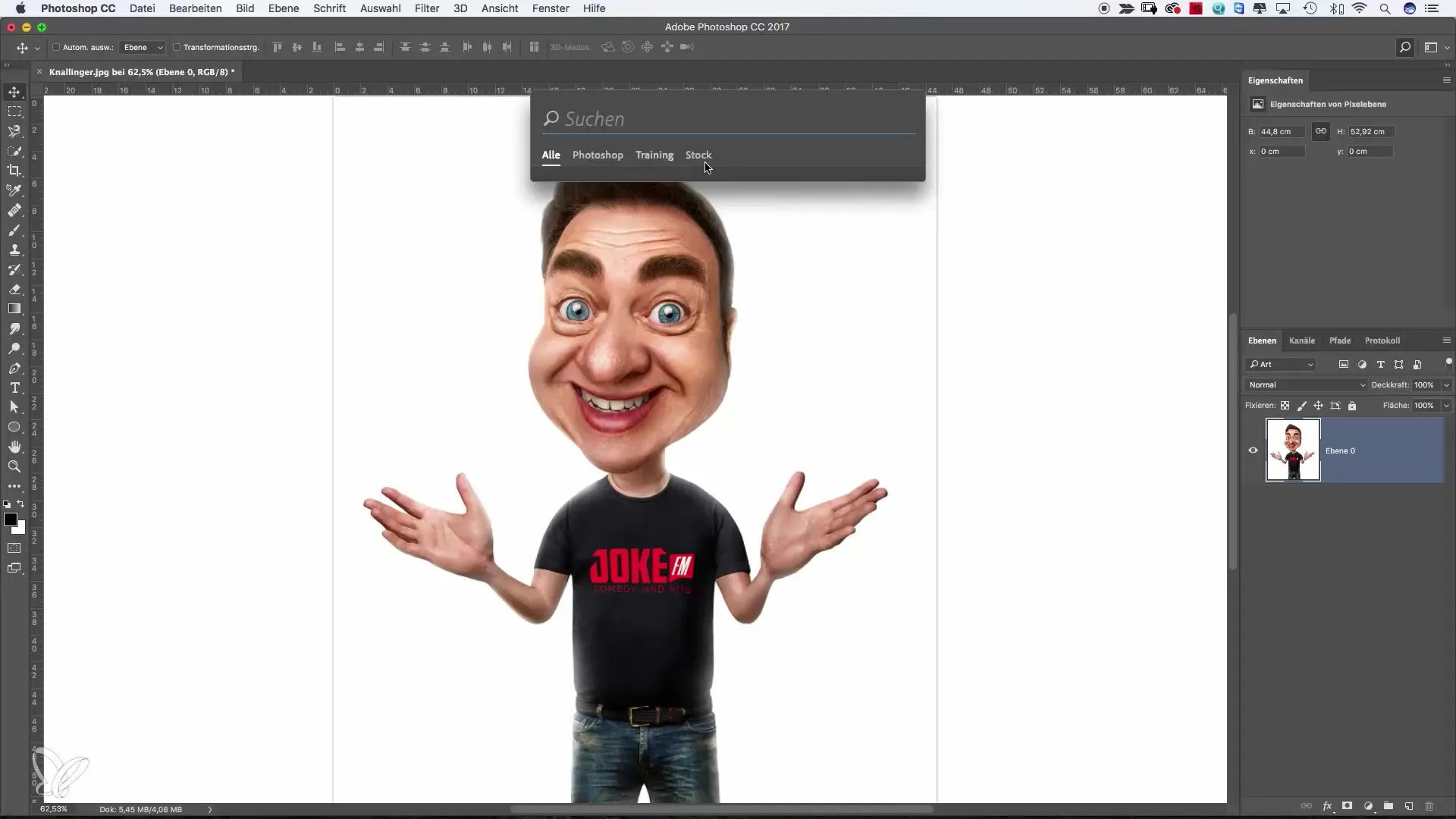Select the Quick Selection tool
The width and height of the screenshot is (1456, 819).
pyautogui.click(x=14, y=151)
